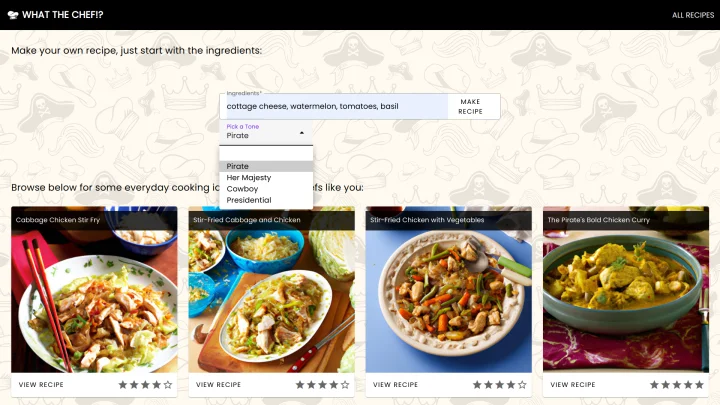Open the All Recipes link
Screen dimensions: 720x405
(692, 15)
